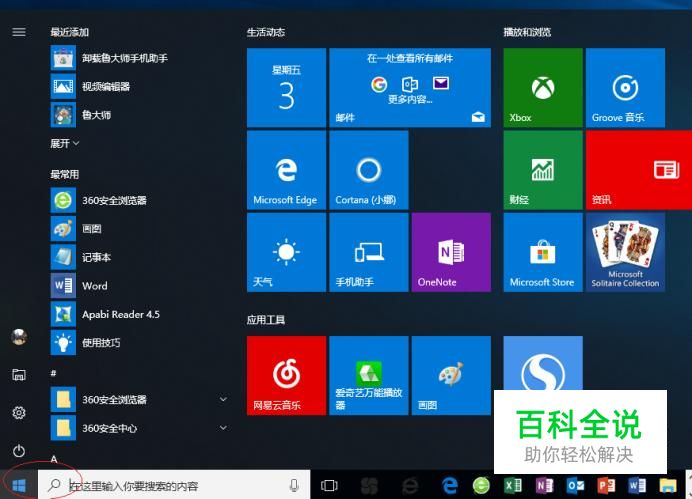Open the user account avatar
The image size is (692, 499).
pyautogui.click(x=19, y=337)
